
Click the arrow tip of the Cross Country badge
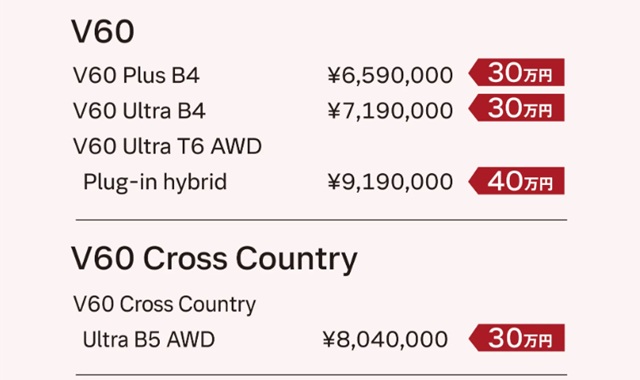point(473,338)
